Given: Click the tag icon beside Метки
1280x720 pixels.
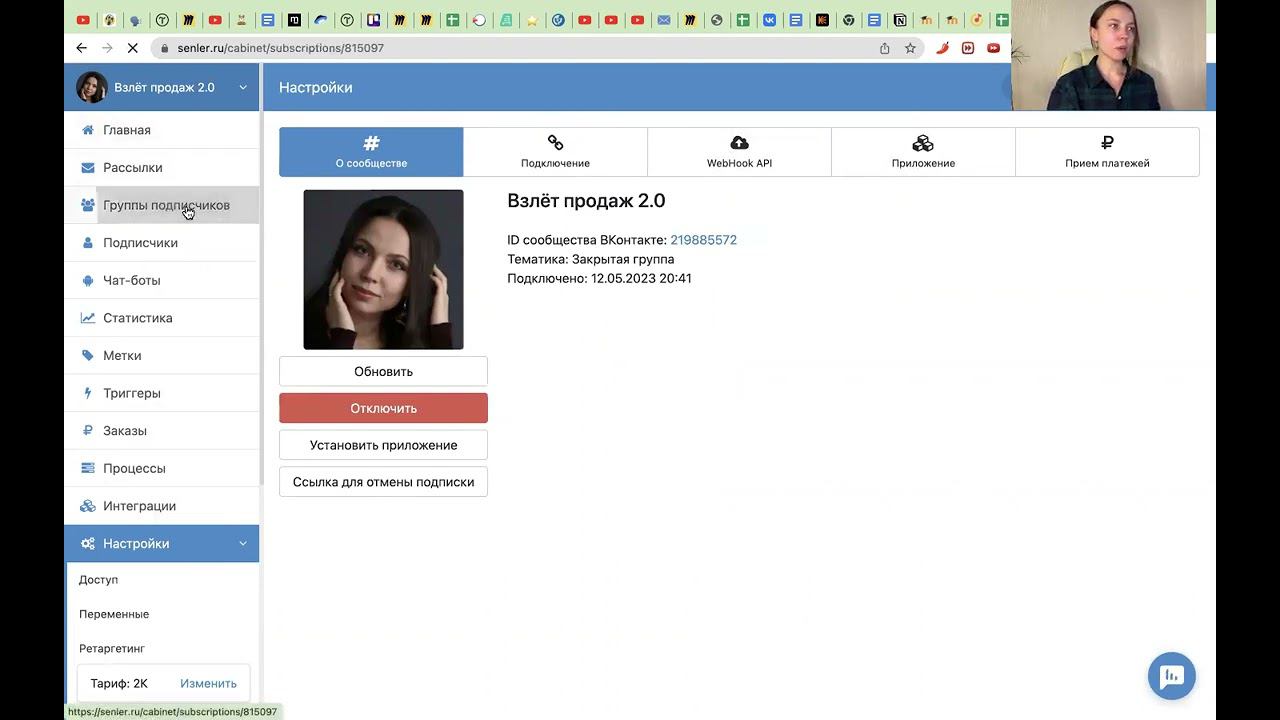Looking at the screenshot, I should click(88, 356).
